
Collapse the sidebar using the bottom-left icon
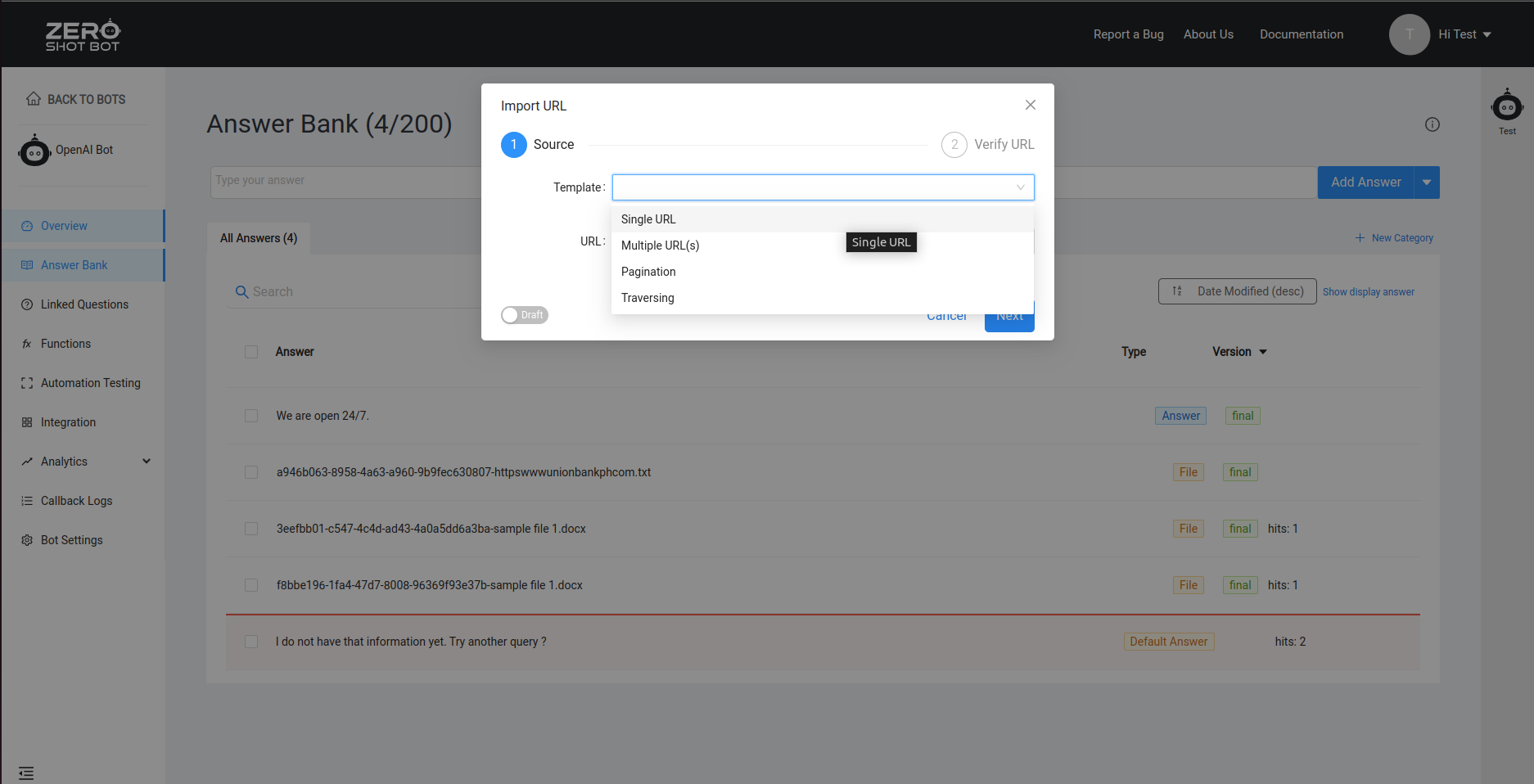[x=26, y=773]
